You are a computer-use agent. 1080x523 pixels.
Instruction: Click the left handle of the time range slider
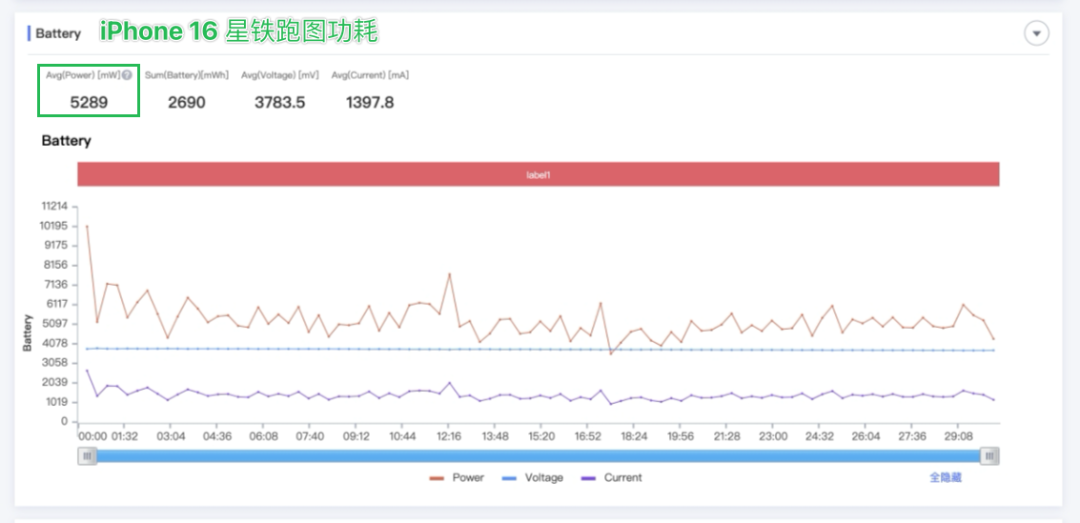[88, 456]
